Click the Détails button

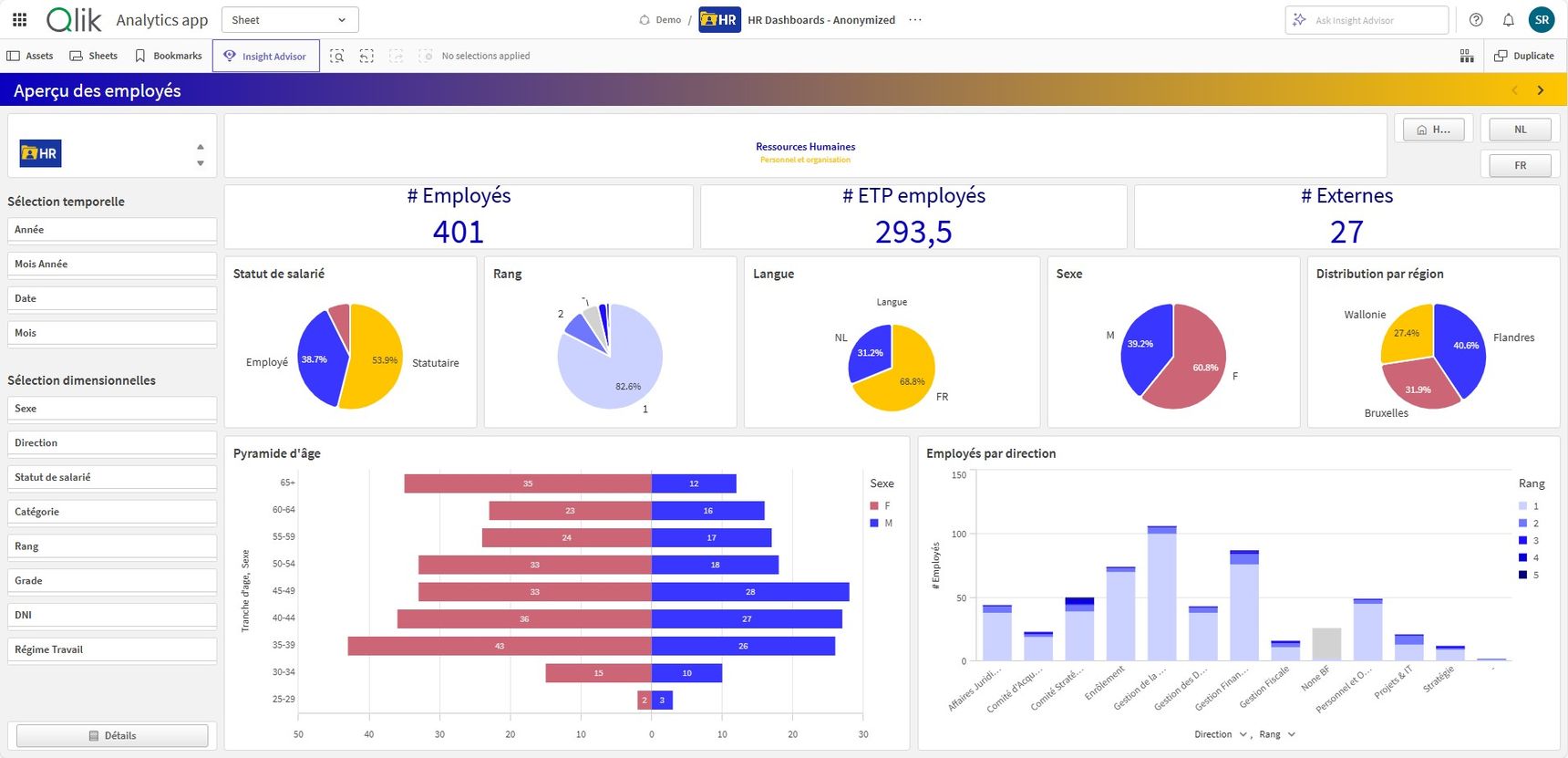tap(112, 735)
